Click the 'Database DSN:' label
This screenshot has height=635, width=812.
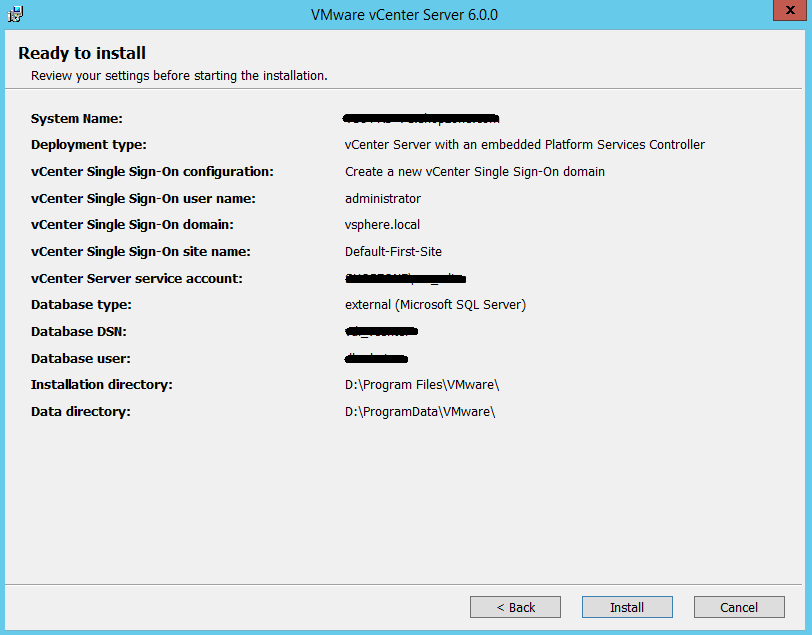pyautogui.click(x=79, y=331)
